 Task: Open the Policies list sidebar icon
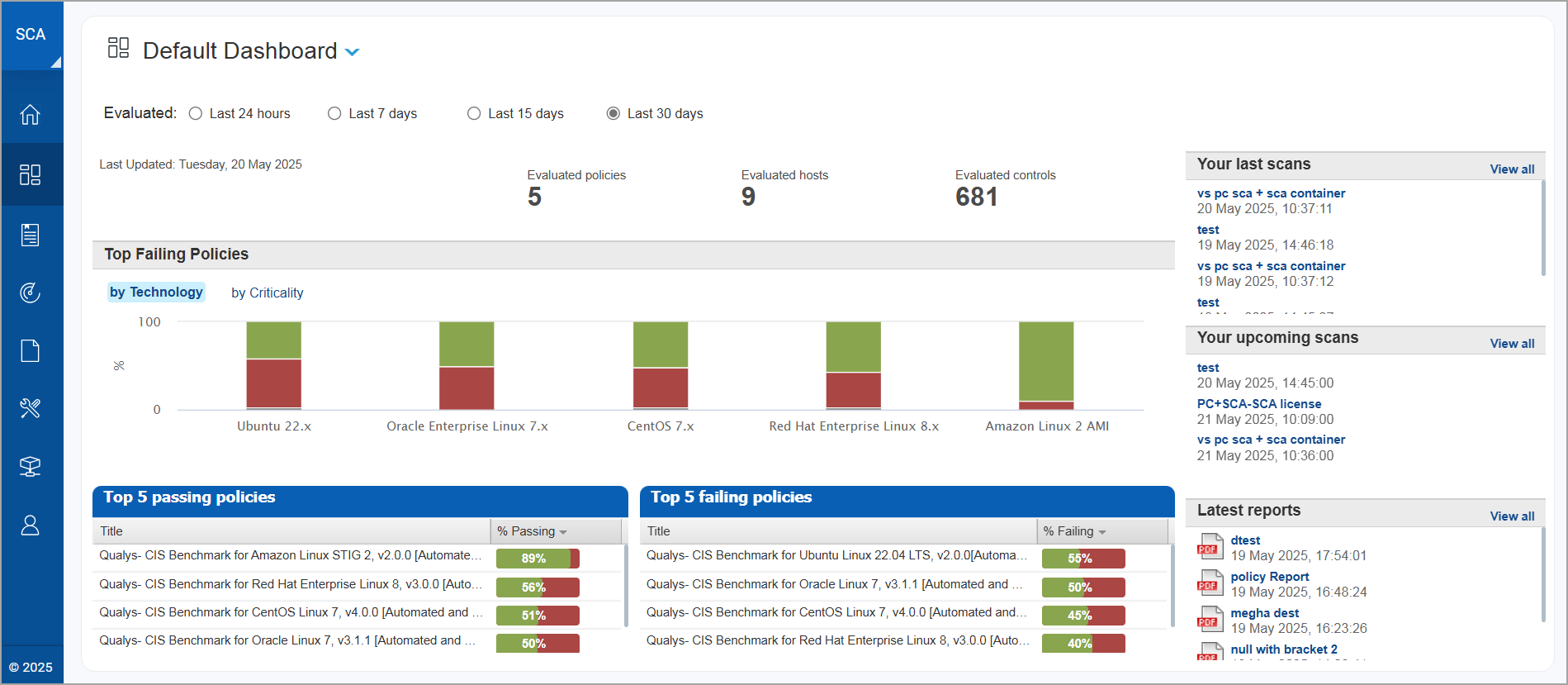tap(31, 235)
